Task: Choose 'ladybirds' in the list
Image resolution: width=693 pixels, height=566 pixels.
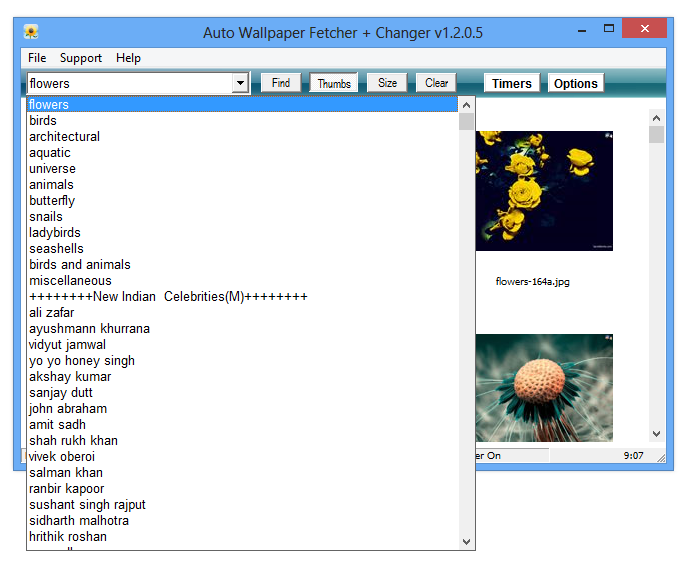Action: 243,233
